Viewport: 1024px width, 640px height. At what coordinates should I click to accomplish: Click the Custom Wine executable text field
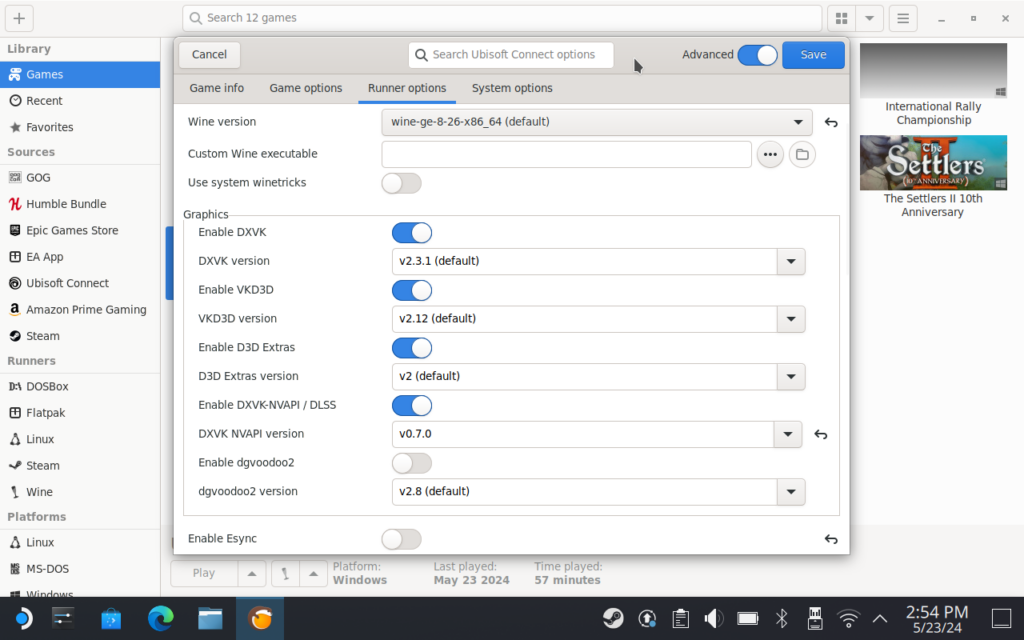pos(566,155)
